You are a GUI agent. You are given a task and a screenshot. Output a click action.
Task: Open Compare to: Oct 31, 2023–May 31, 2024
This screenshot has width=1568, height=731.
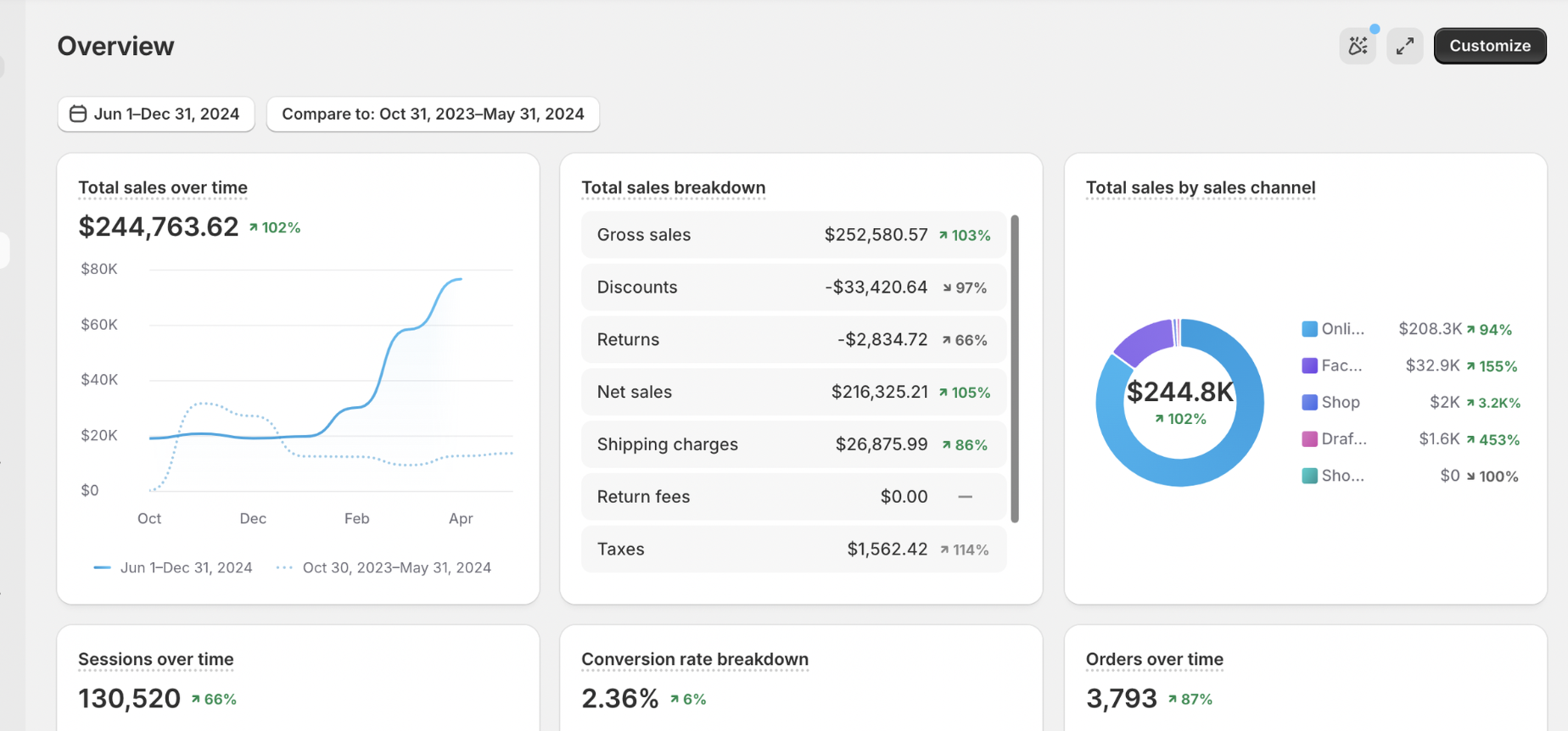coord(433,114)
